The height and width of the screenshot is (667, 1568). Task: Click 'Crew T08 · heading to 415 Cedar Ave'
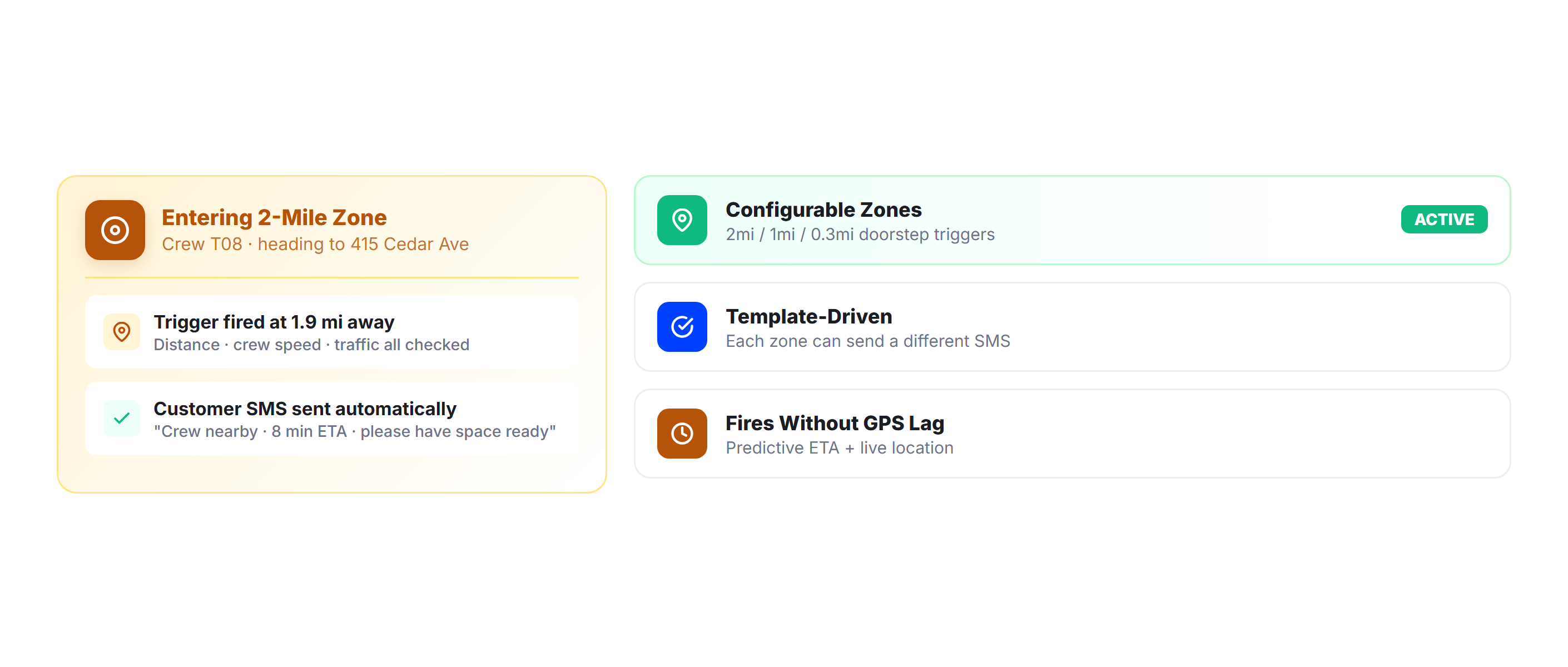coord(315,244)
